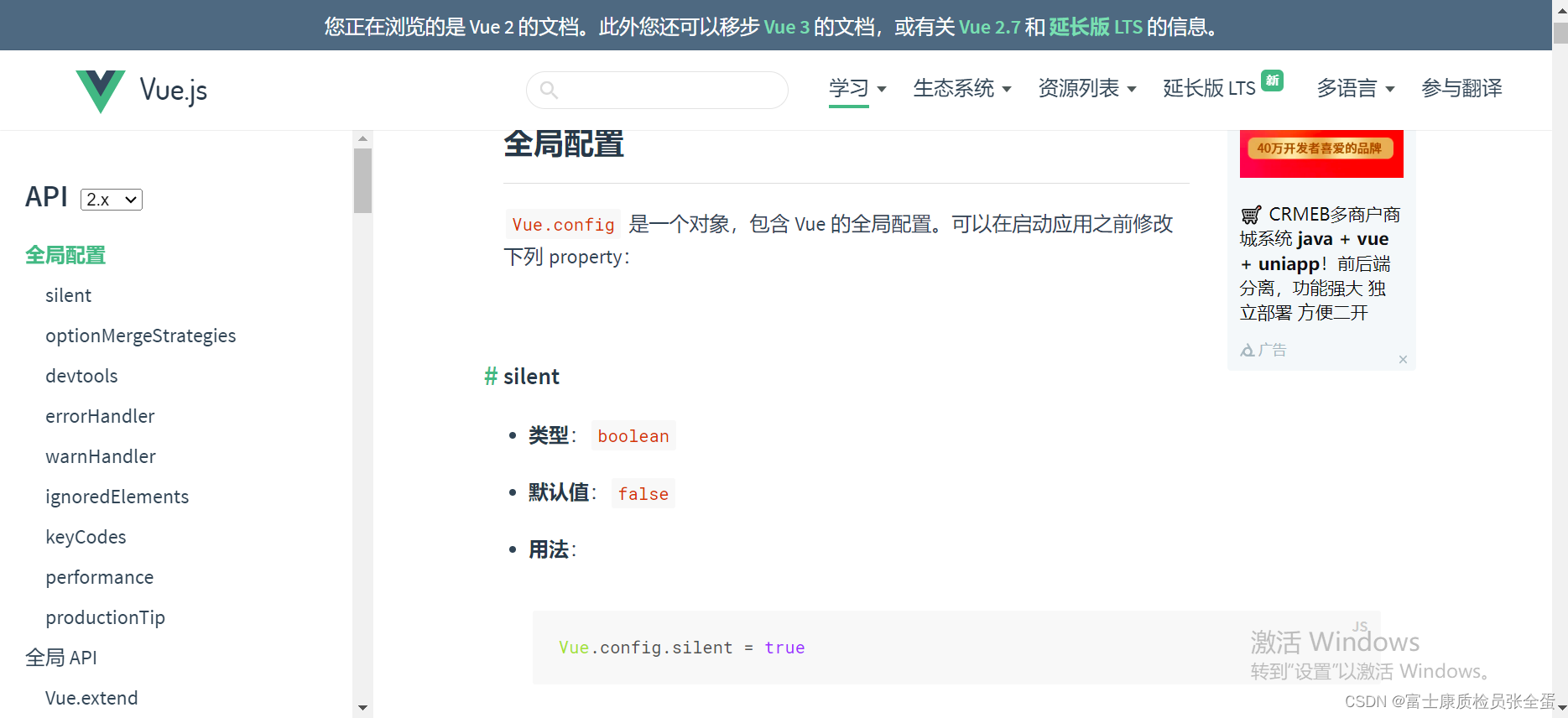Click the Vue.config inline code
Viewport: 1568px width, 718px height.
[563, 225]
